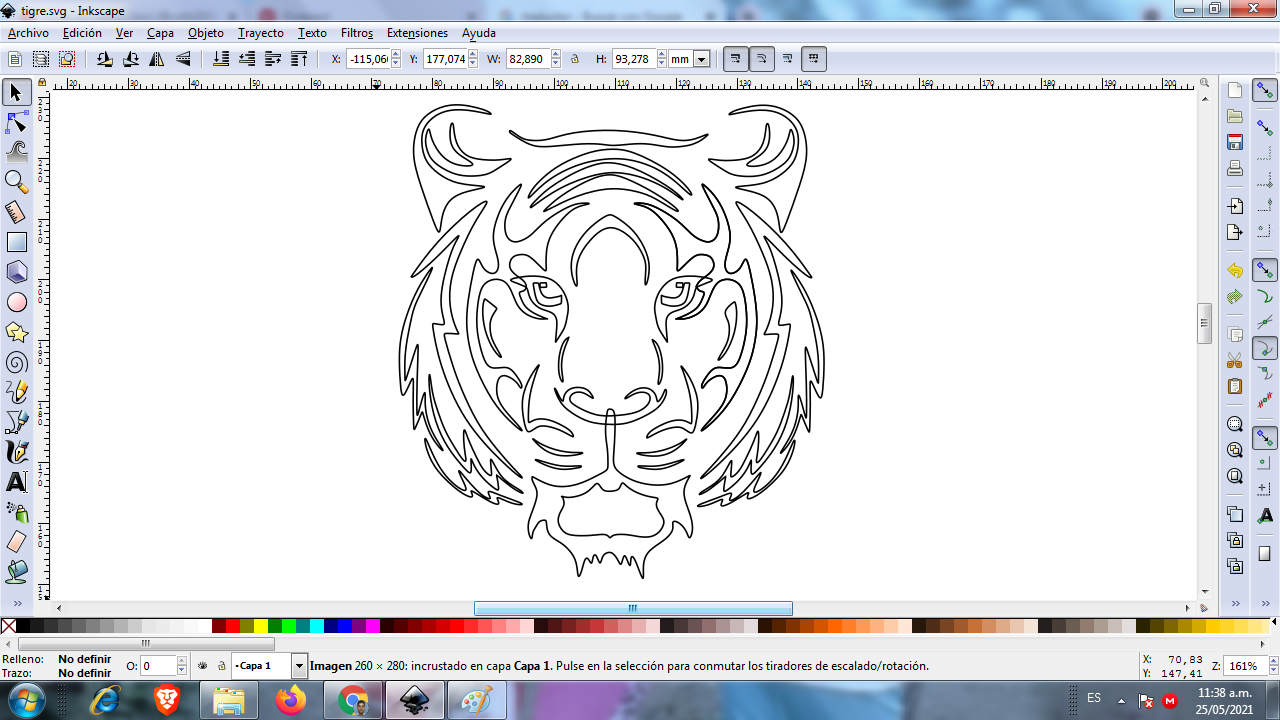Increase the Y coordinate stepper

coord(474,55)
